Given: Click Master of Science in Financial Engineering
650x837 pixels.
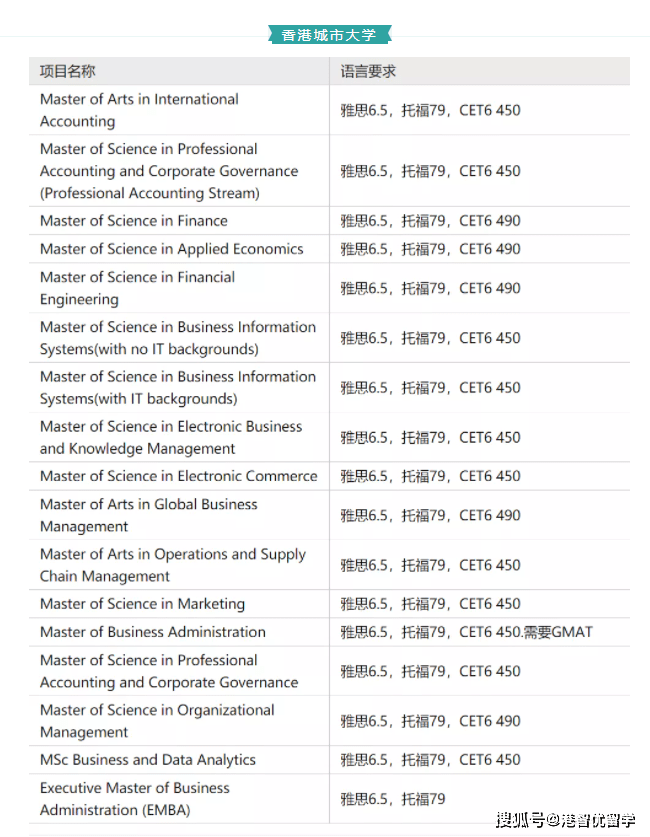Looking at the screenshot, I should coord(138,288).
